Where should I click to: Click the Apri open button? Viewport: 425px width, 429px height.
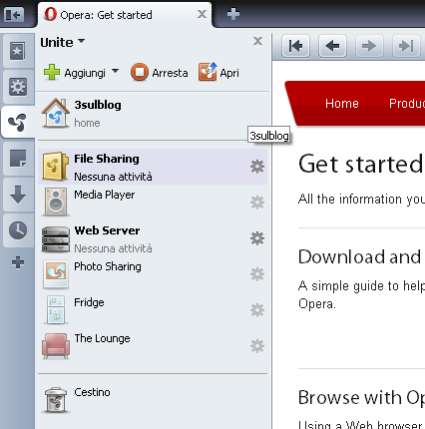pos(219,72)
